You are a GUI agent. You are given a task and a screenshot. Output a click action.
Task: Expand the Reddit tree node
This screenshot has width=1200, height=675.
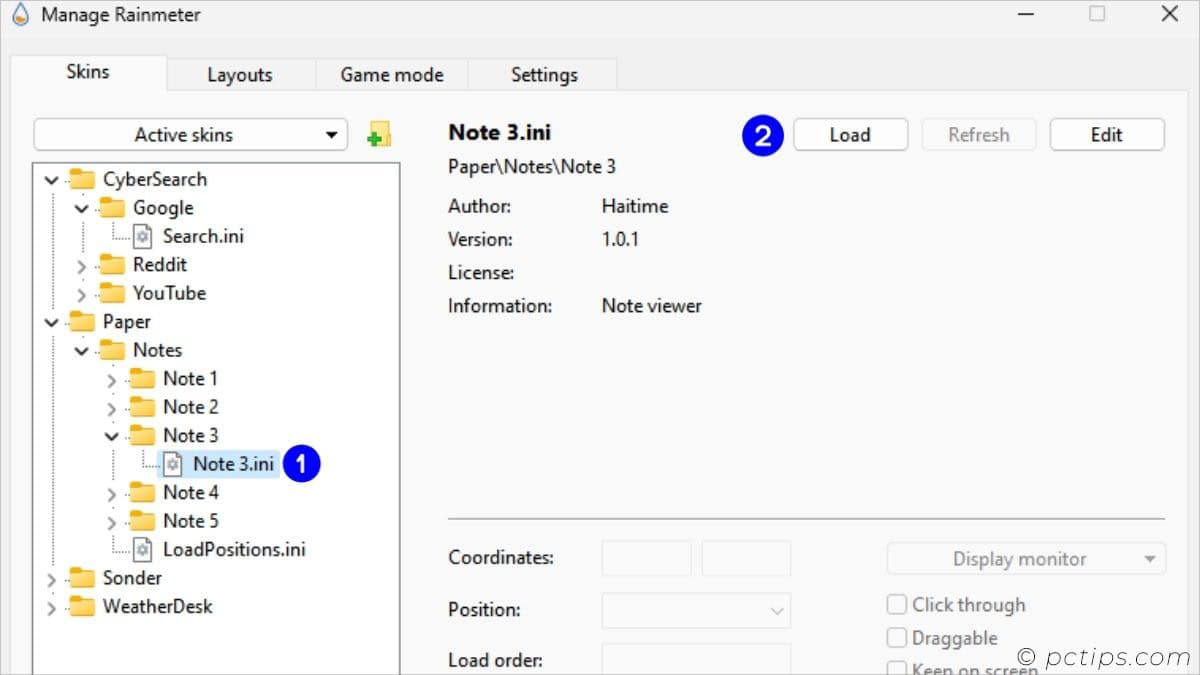click(x=82, y=266)
